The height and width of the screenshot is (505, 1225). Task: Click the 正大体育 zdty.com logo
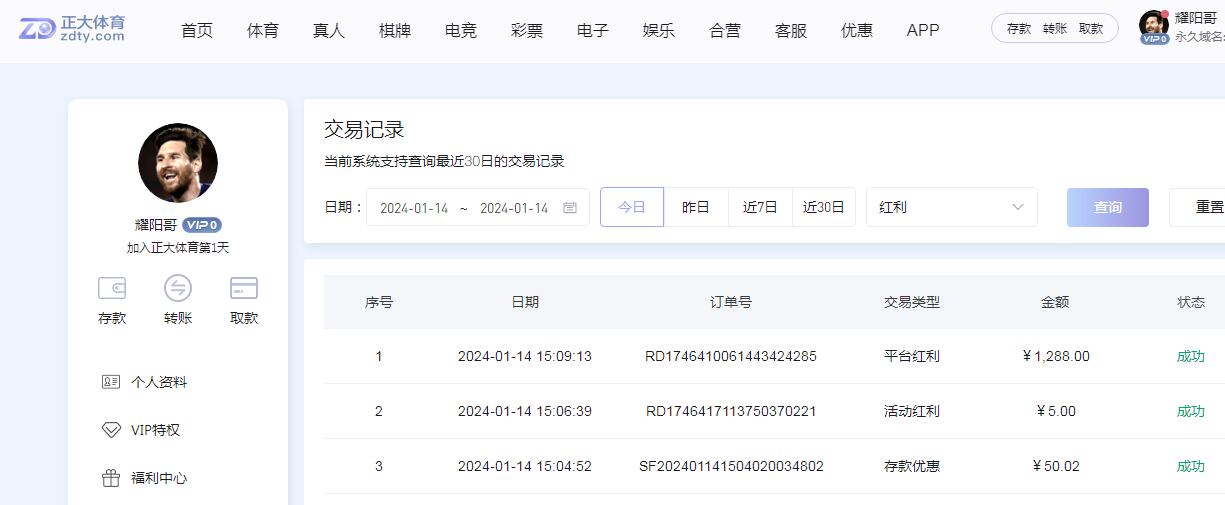tap(72, 28)
